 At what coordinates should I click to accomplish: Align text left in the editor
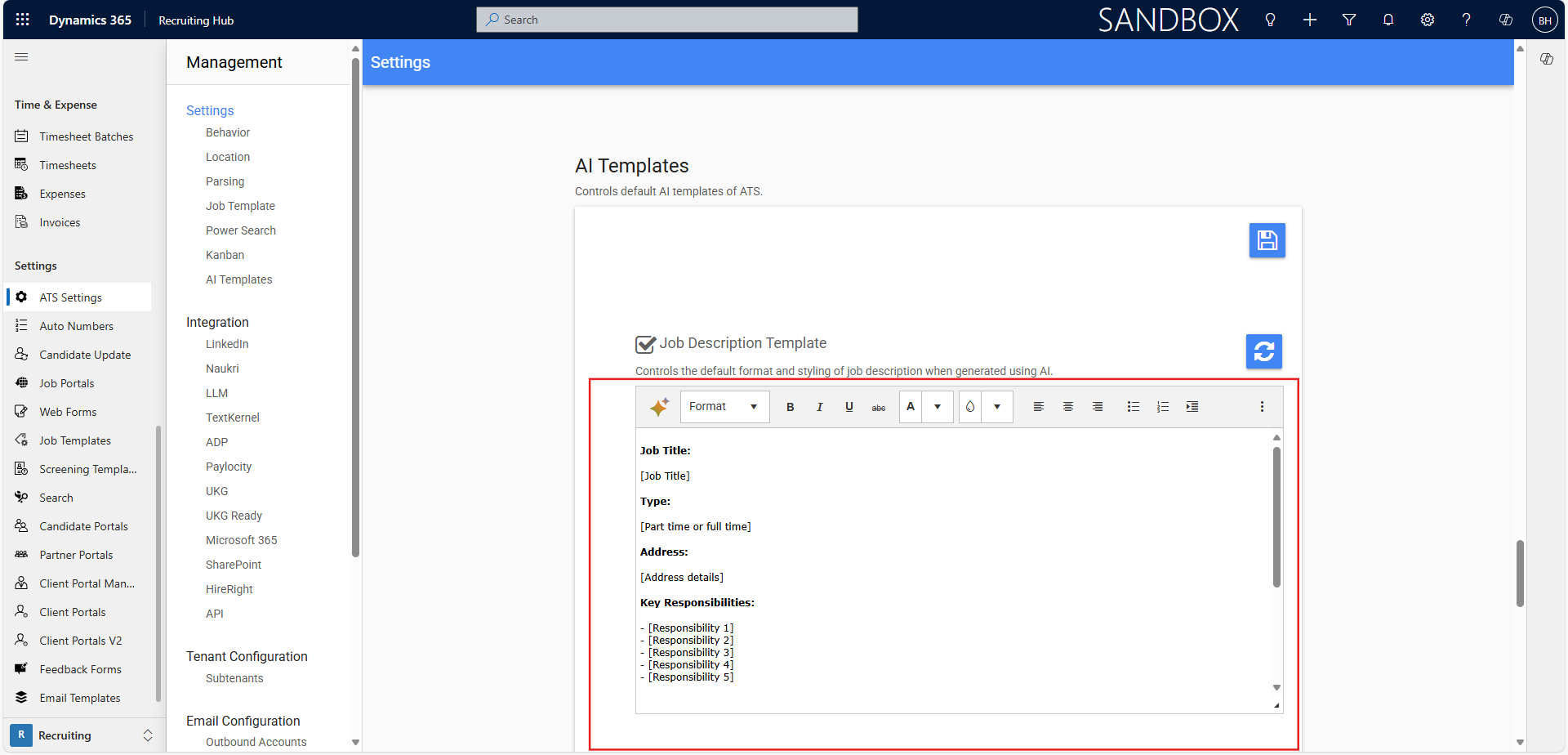[x=1039, y=407]
